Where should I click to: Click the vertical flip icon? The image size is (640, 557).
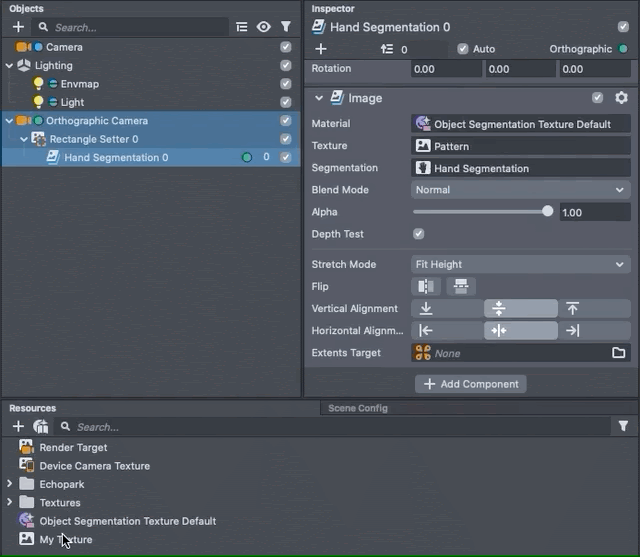(x=460, y=287)
